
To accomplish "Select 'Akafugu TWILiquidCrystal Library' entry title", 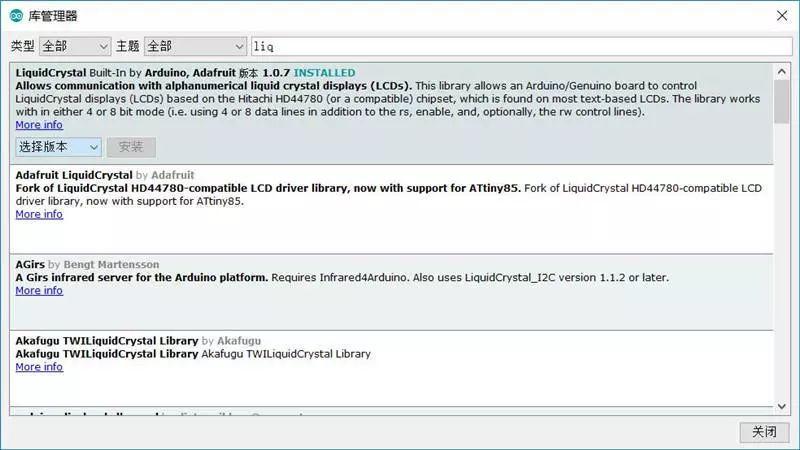I will [x=107, y=341].
